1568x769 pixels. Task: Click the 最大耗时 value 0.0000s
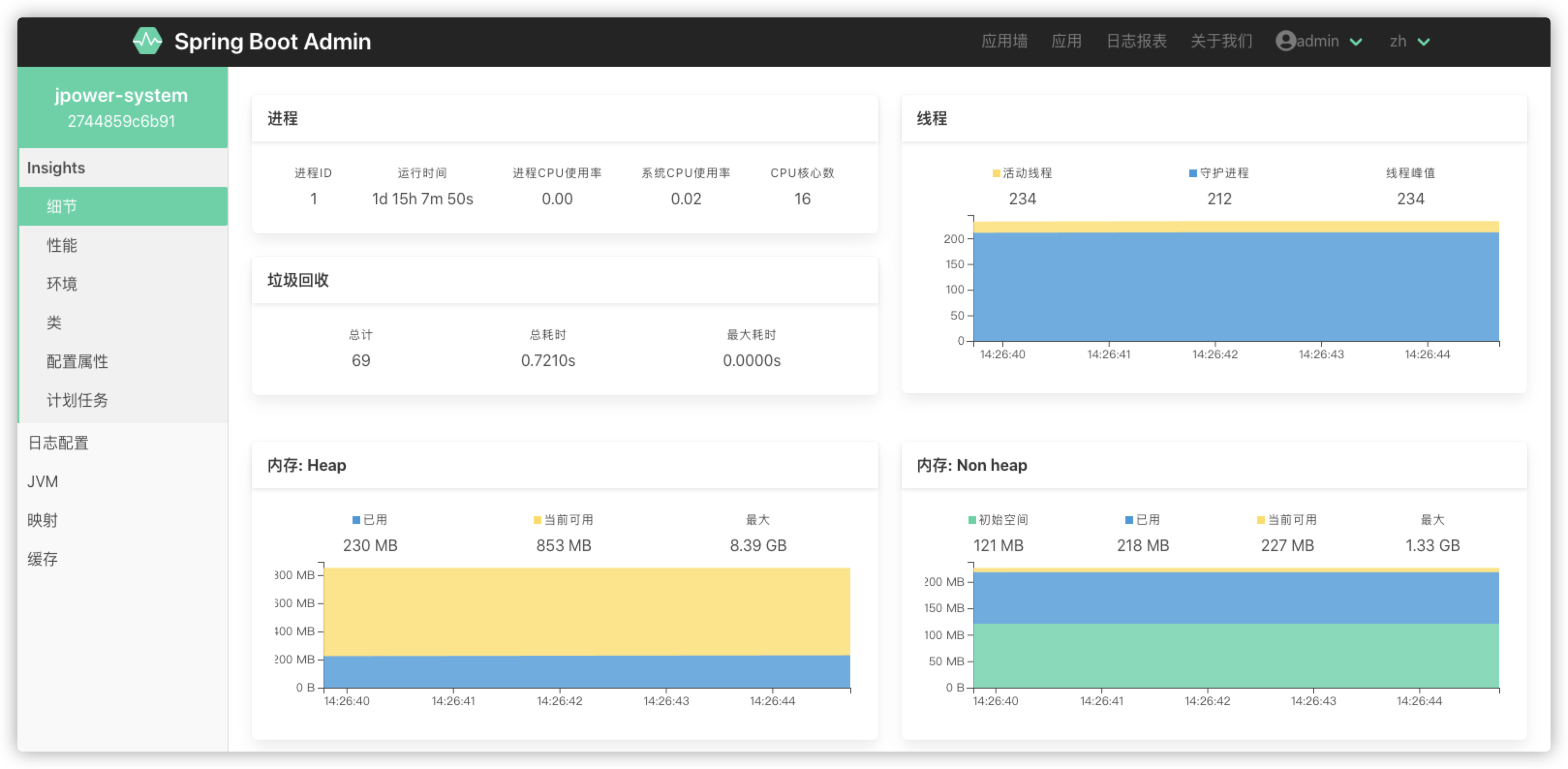pos(752,360)
